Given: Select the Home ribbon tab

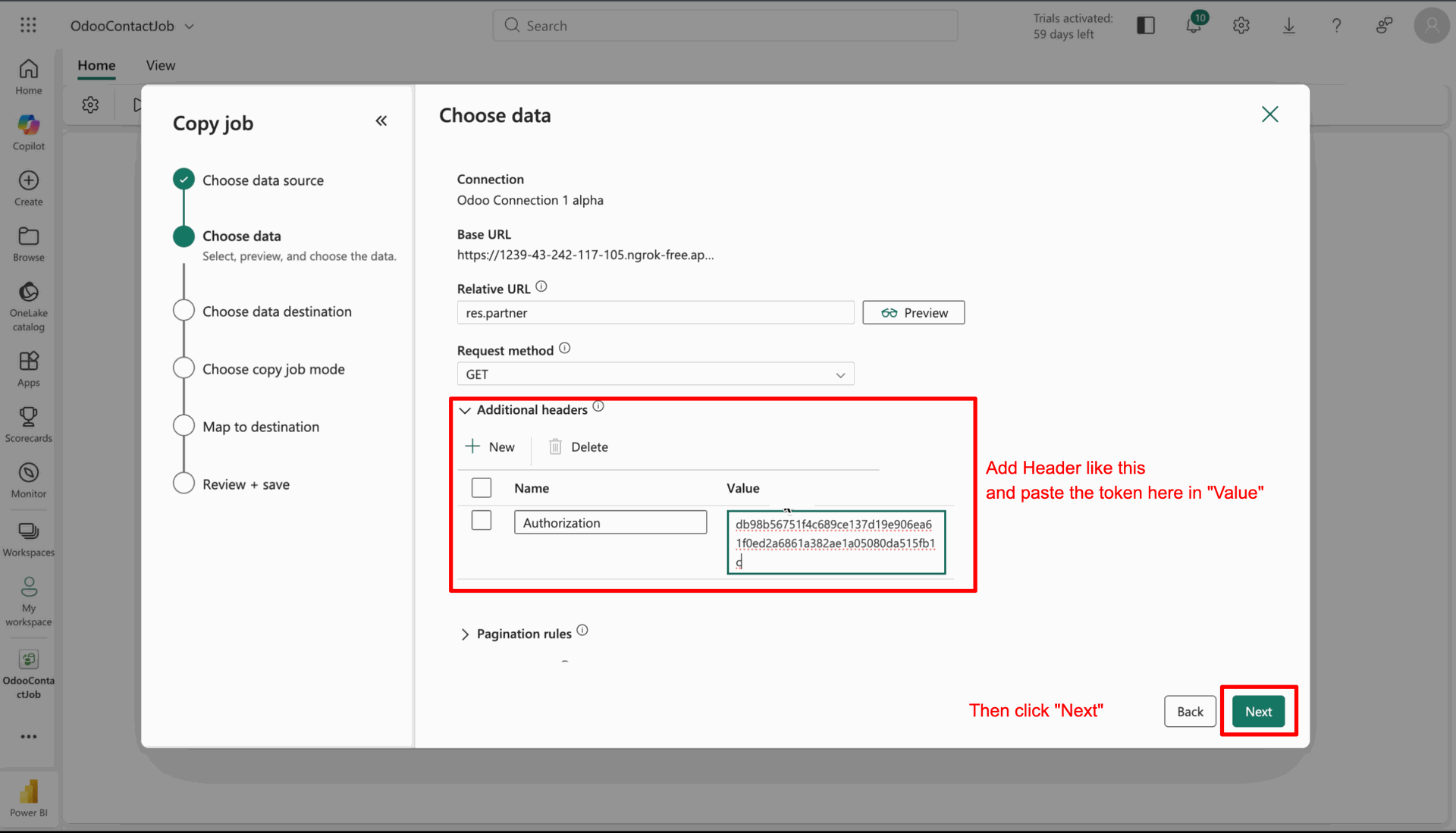Looking at the screenshot, I should tap(96, 65).
